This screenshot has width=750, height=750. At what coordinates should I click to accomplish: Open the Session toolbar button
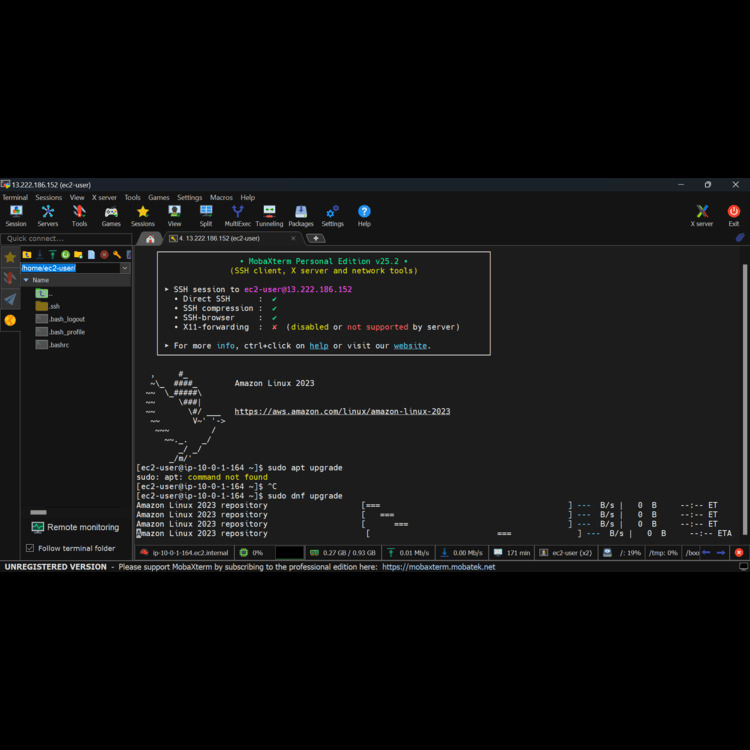[16, 216]
